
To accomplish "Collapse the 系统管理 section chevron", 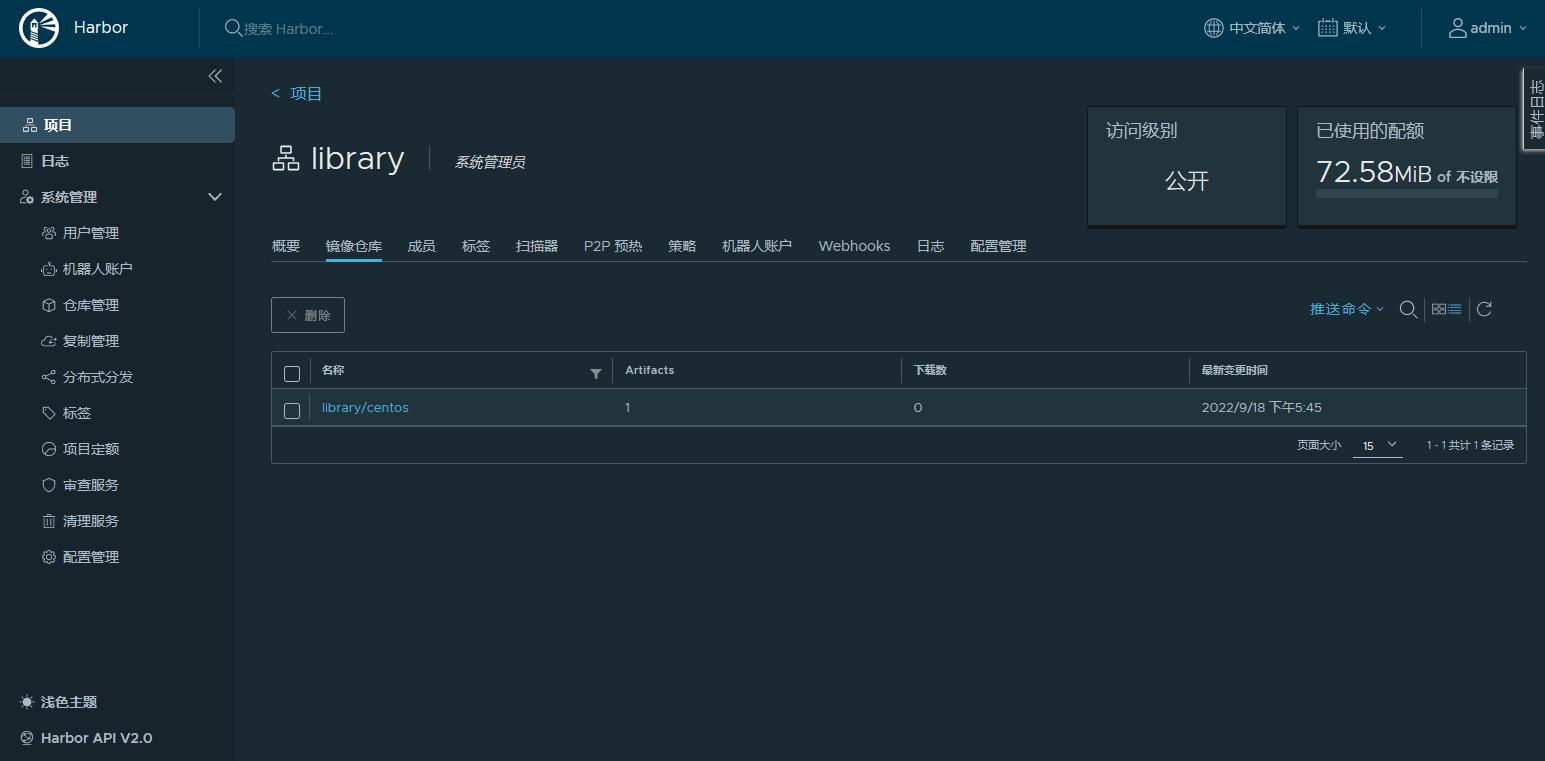I will coord(215,197).
